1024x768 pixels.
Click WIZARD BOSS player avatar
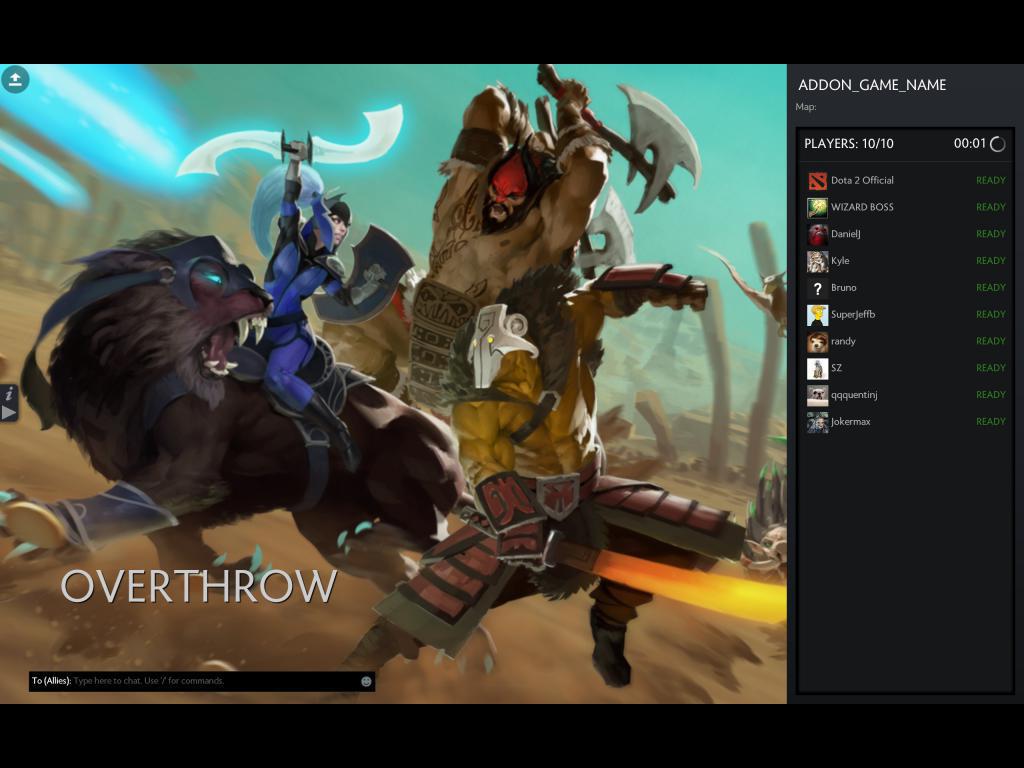click(817, 208)
